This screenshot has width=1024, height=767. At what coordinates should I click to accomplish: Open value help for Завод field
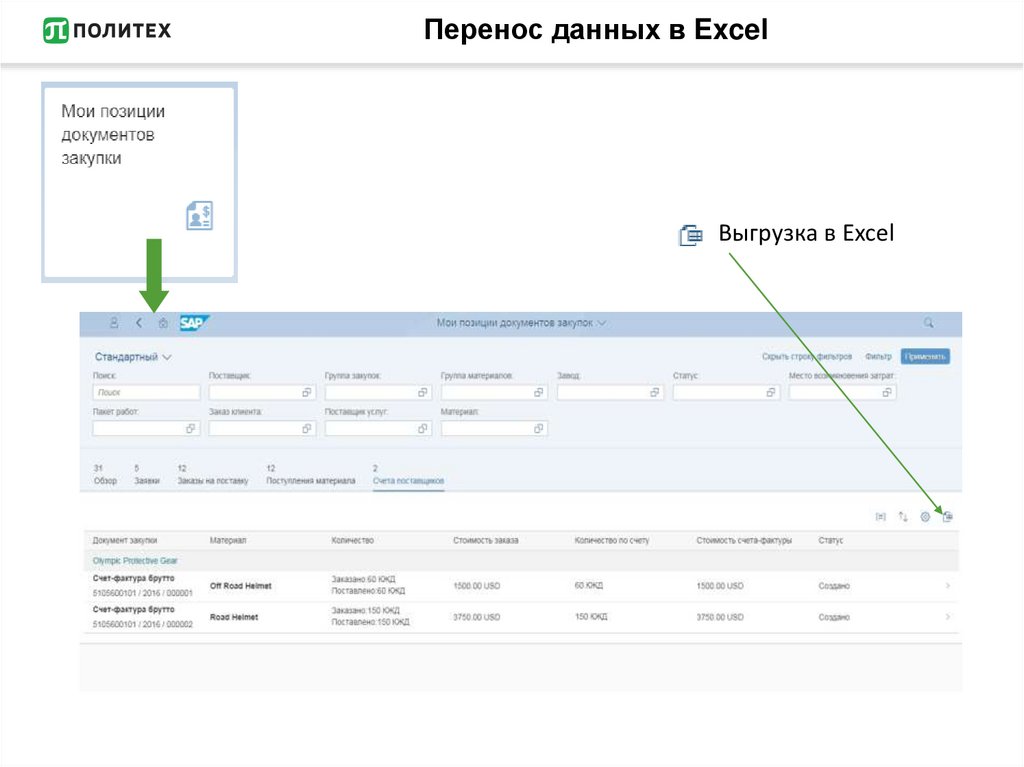click(654, 393)
